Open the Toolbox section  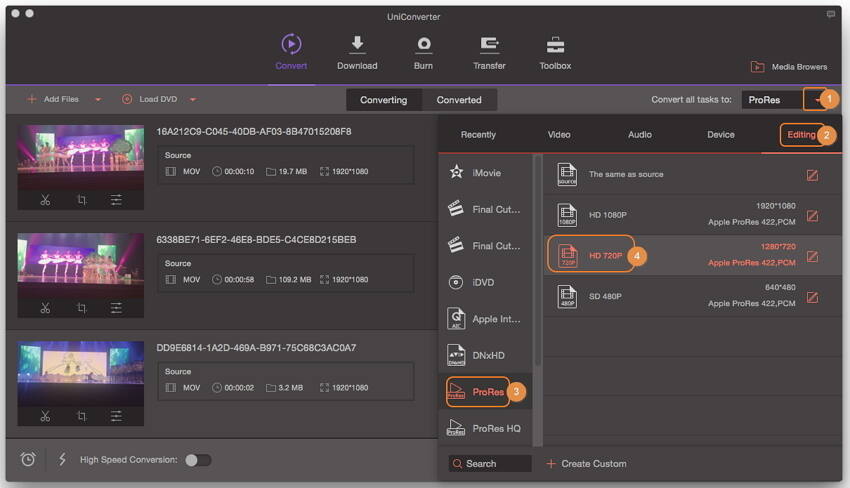555,53
